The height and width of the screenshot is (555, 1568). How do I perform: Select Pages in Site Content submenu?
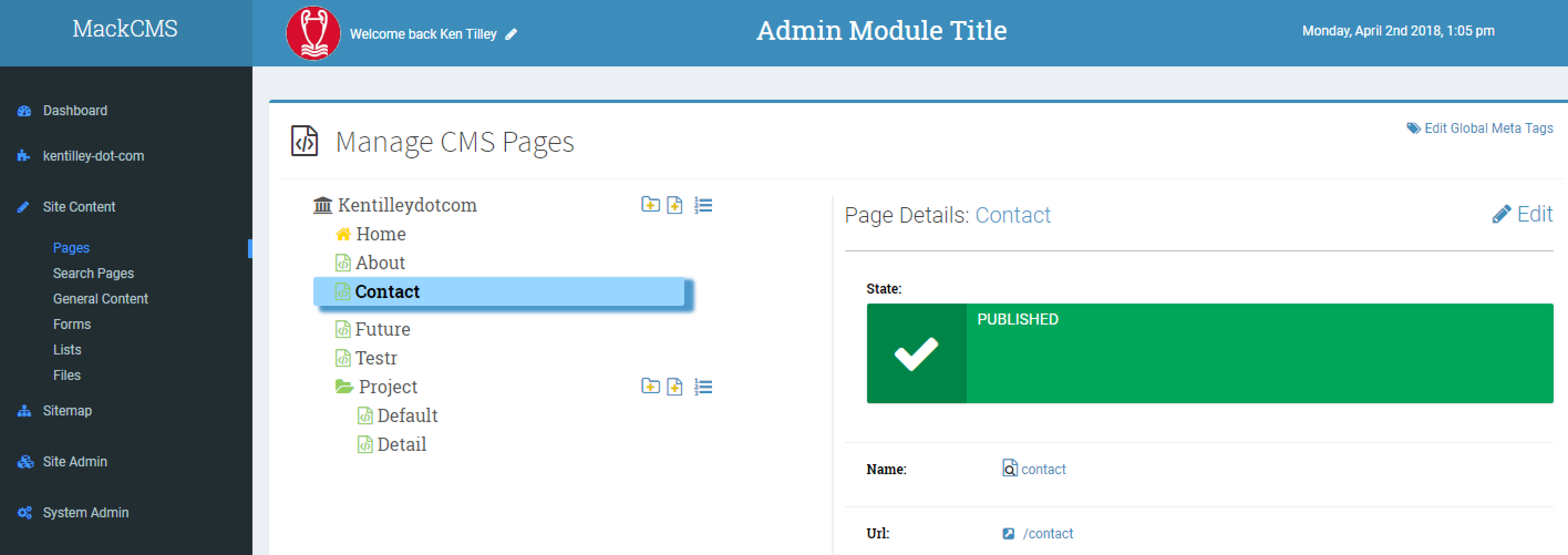[71, 248]
